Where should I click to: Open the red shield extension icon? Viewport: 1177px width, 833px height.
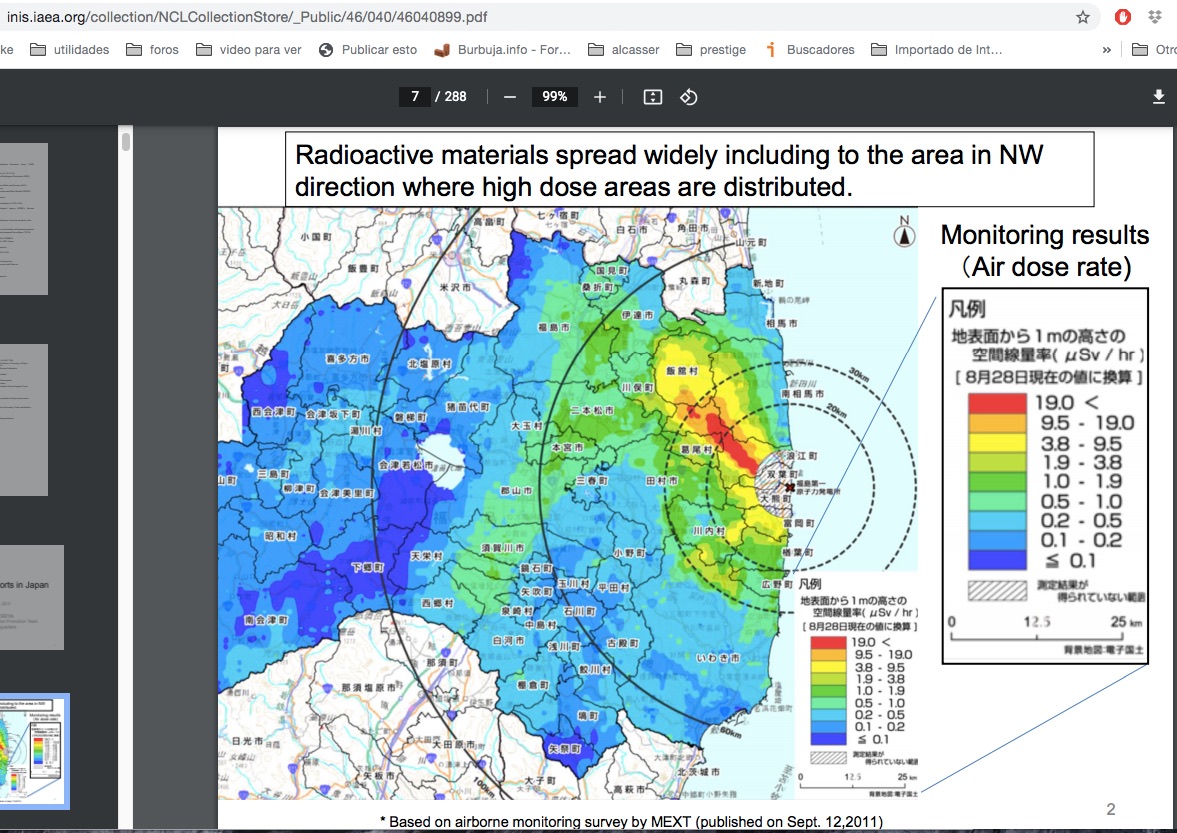click(1123, 17)
